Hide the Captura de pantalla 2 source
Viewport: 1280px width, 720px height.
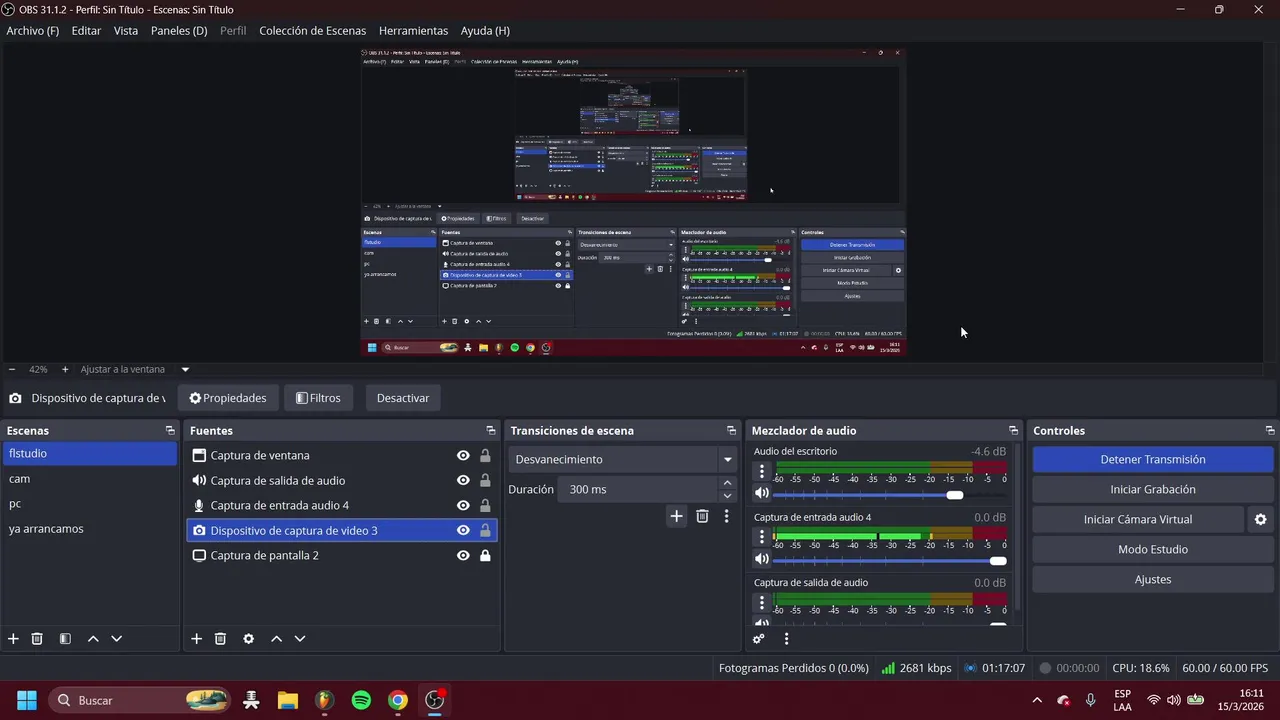[x=463, y=555]
